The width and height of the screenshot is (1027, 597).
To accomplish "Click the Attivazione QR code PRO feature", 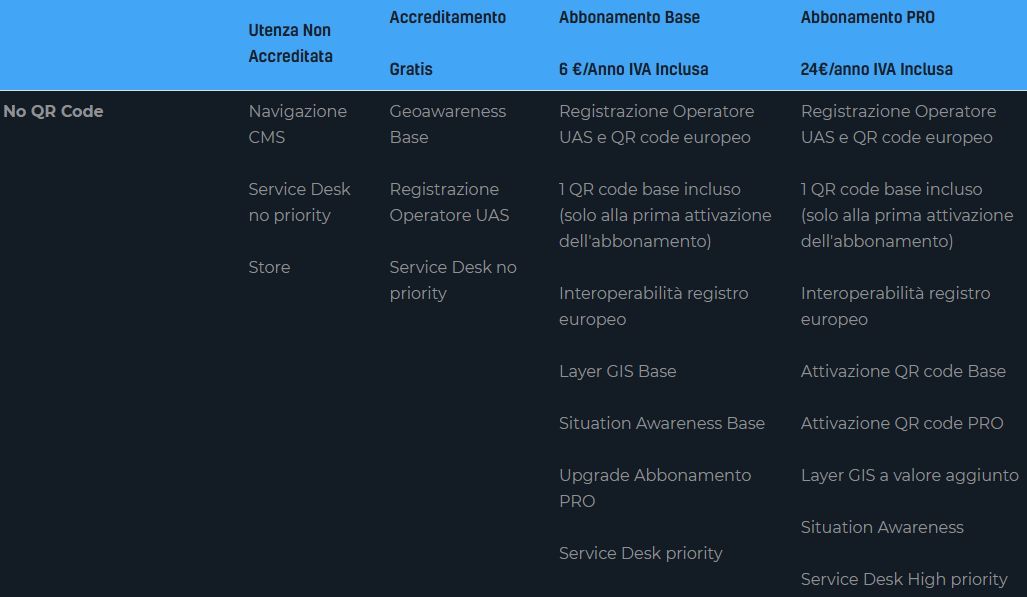I will tap(901, 423).
